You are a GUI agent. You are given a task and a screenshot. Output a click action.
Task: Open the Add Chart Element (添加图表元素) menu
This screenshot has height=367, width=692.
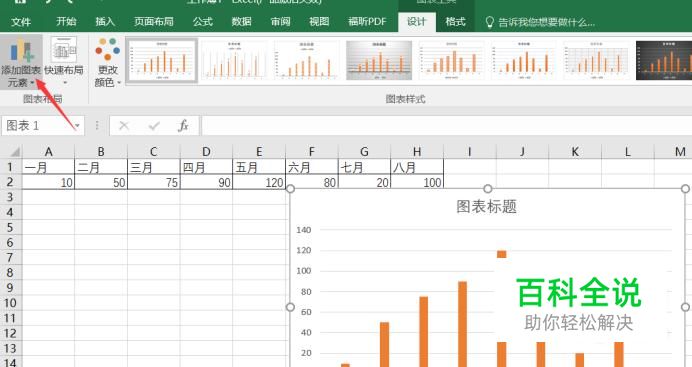pos(21,62)
